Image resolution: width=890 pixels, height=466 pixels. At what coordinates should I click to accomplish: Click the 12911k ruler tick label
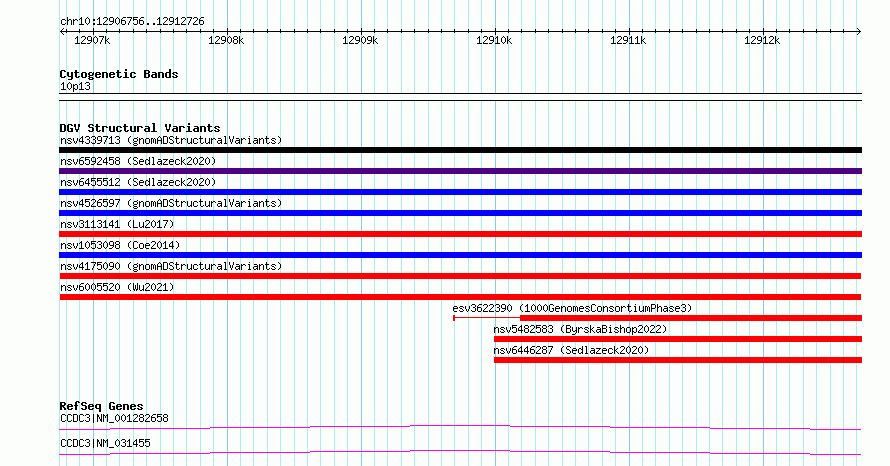coord(628,40)
